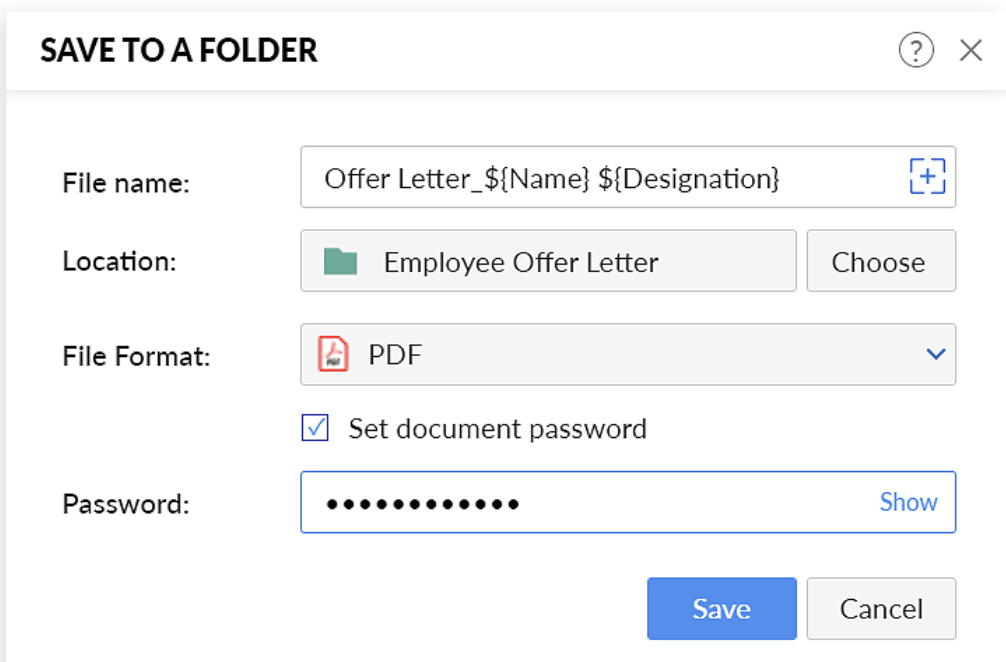Open help via the question mark icon
This screenshot has width=1006, height=662.
(916, 50)
